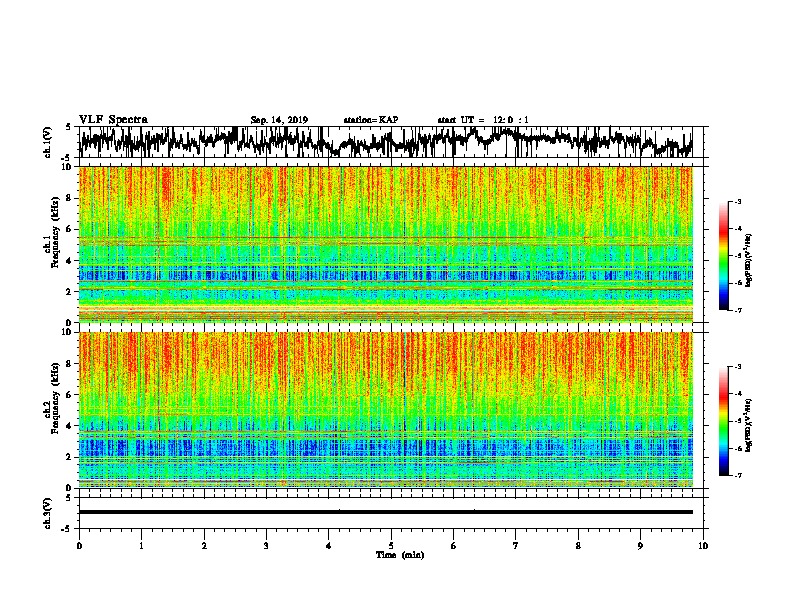Click the 'station=KAP' header label

(371, 120)
